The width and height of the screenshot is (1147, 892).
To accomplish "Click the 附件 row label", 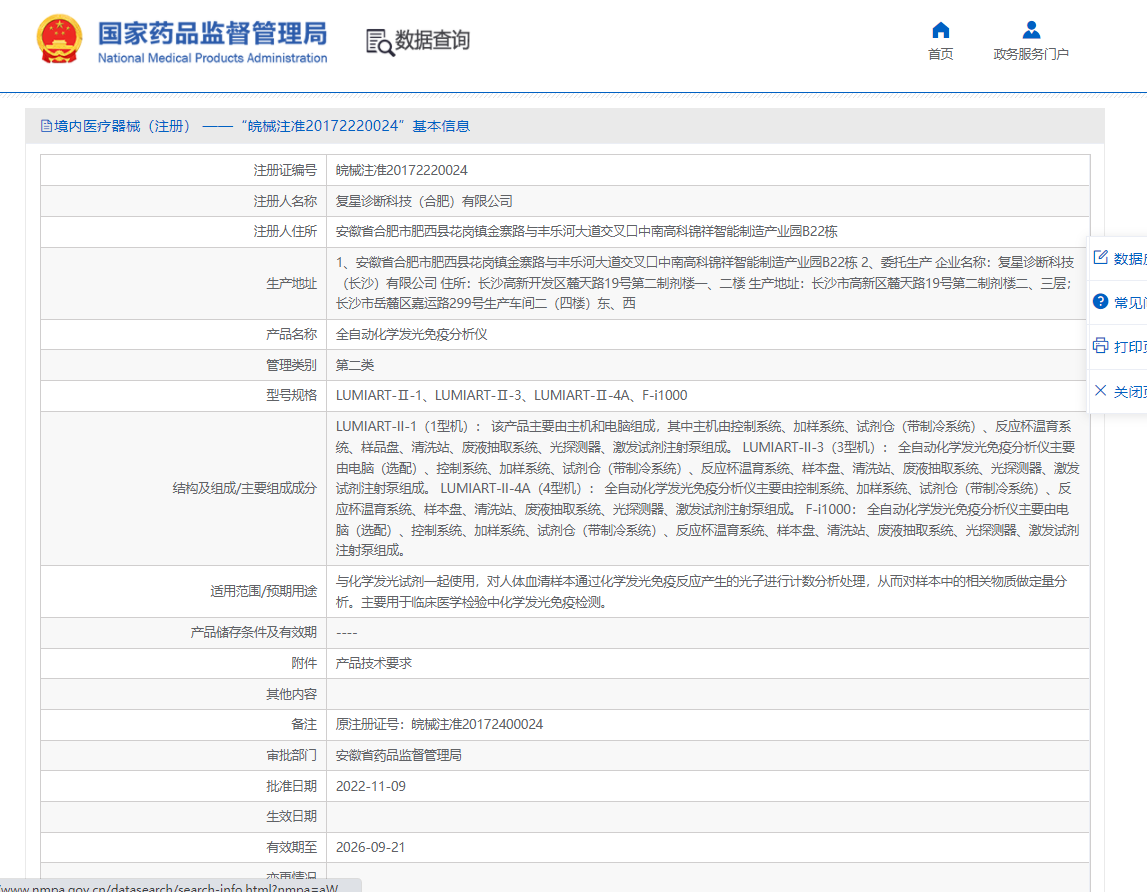I will (x=304, y=663).
